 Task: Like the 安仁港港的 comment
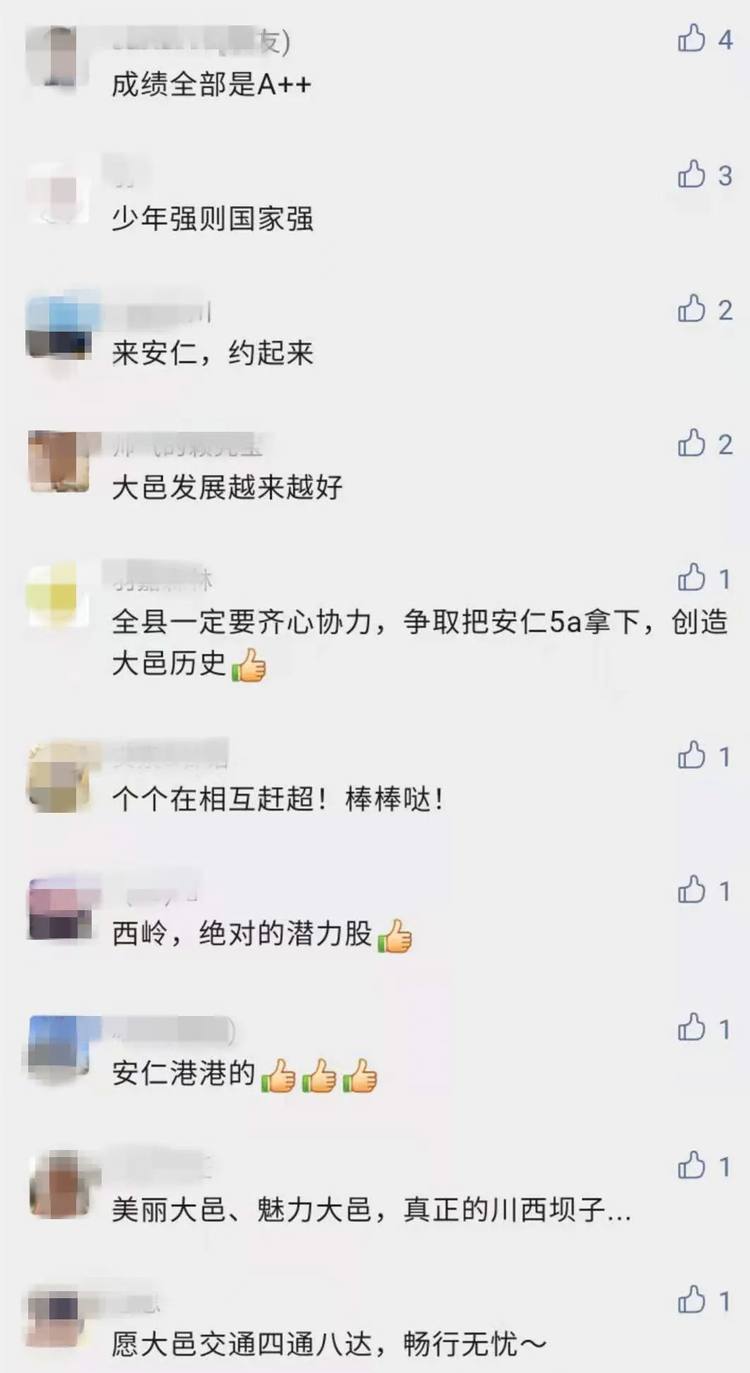692,1027
